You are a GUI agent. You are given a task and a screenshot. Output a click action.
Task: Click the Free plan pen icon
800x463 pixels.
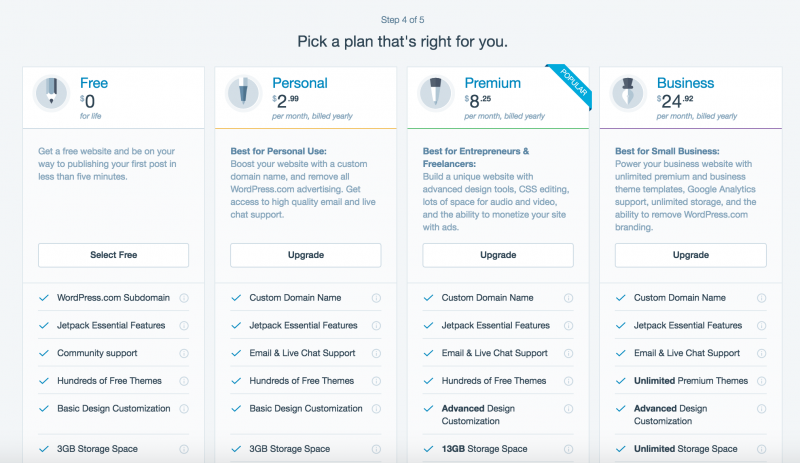(x=49, y=92)
